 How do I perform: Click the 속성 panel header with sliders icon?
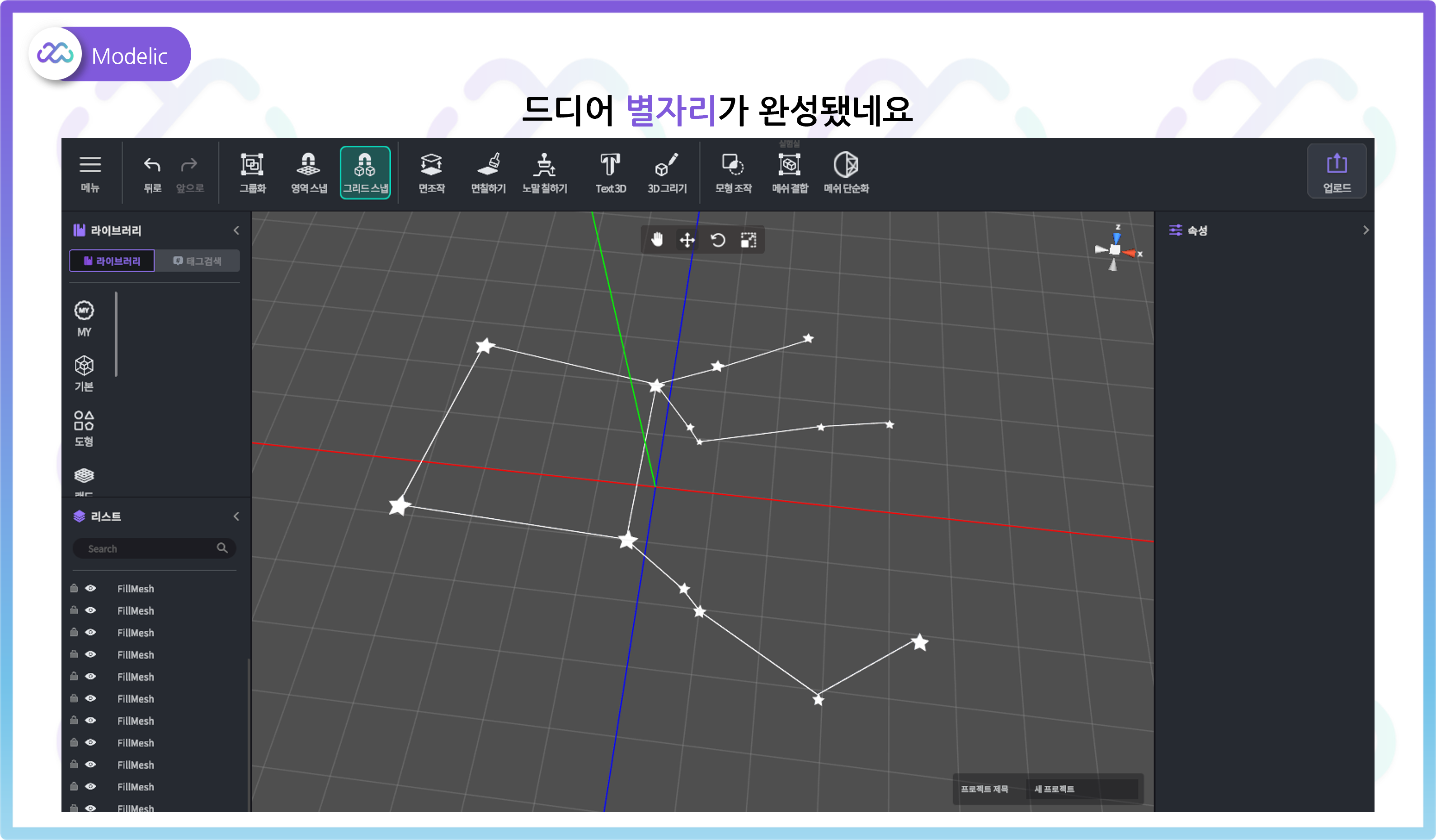click(1188, 230)
